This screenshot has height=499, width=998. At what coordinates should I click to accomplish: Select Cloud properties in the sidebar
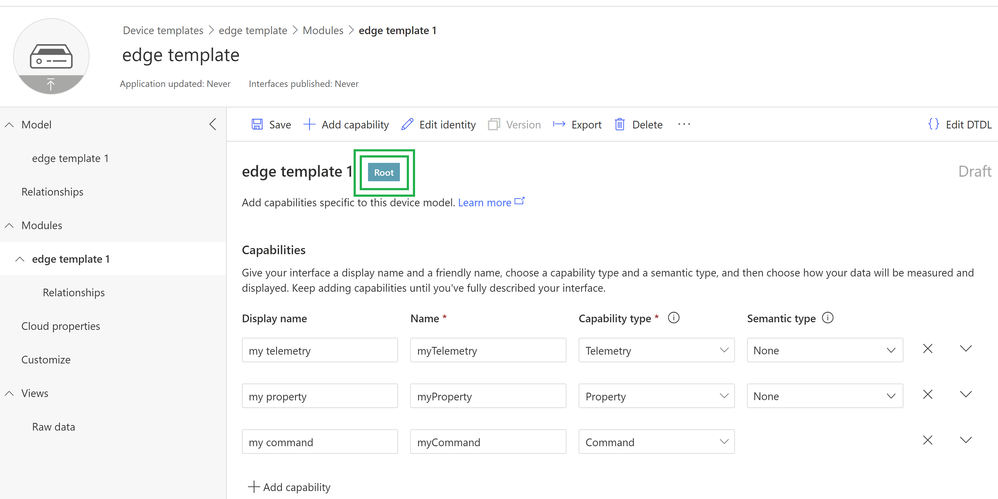61,326
